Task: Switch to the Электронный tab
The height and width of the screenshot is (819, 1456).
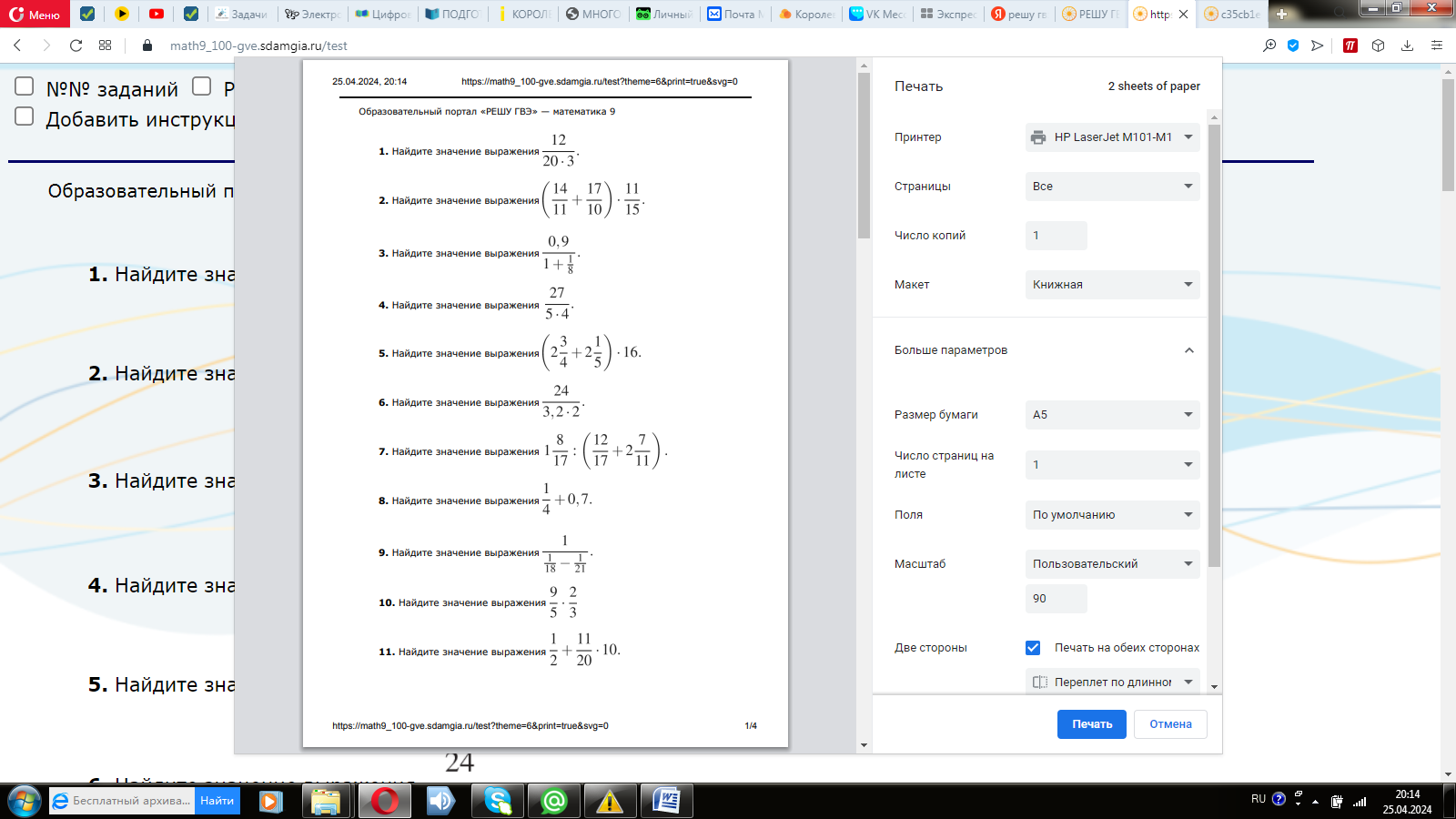Action: coord(312,14)
